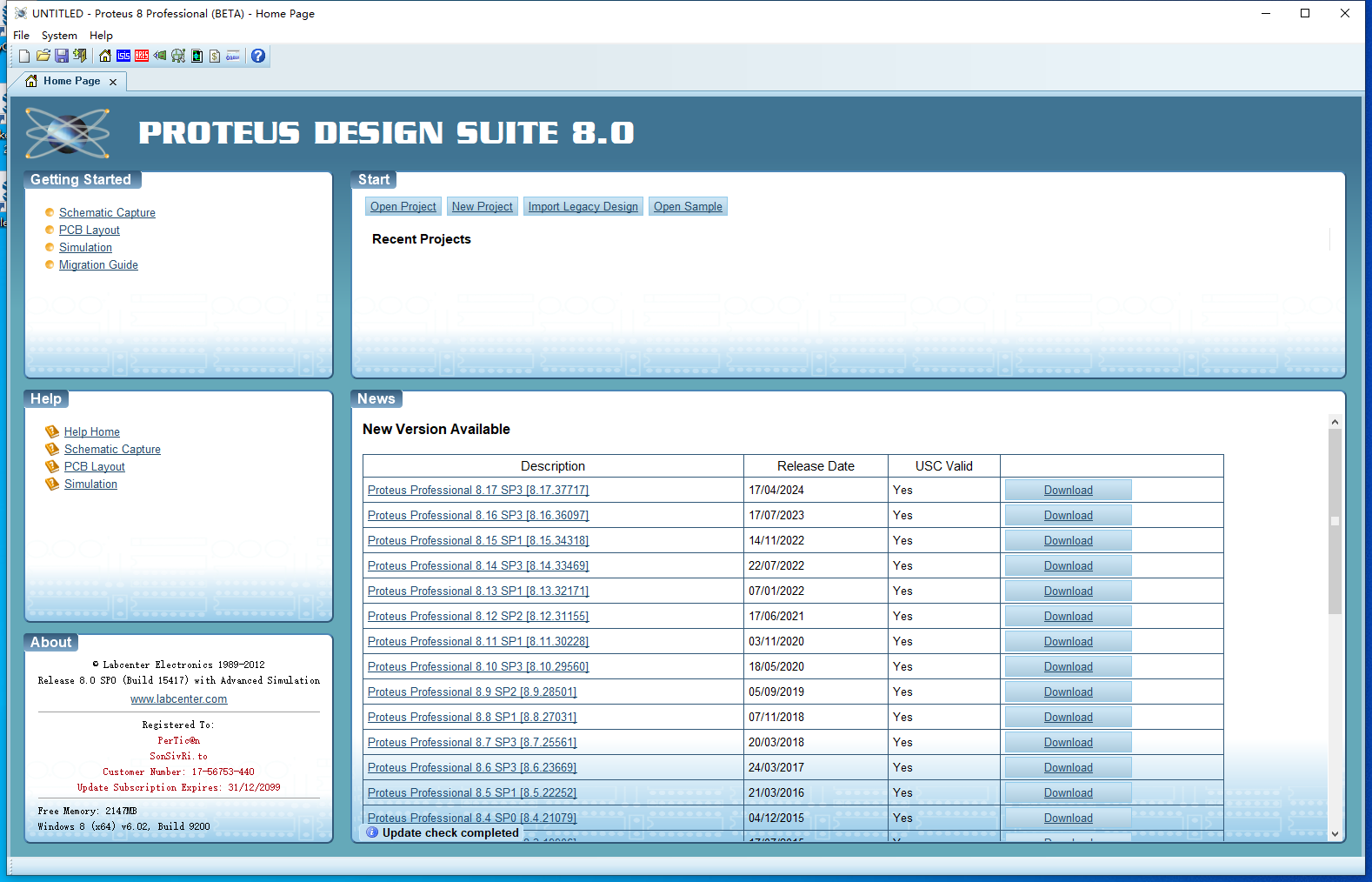Click Import Legacy Design button
The image size is (1372, 882).
pos(583,206)
